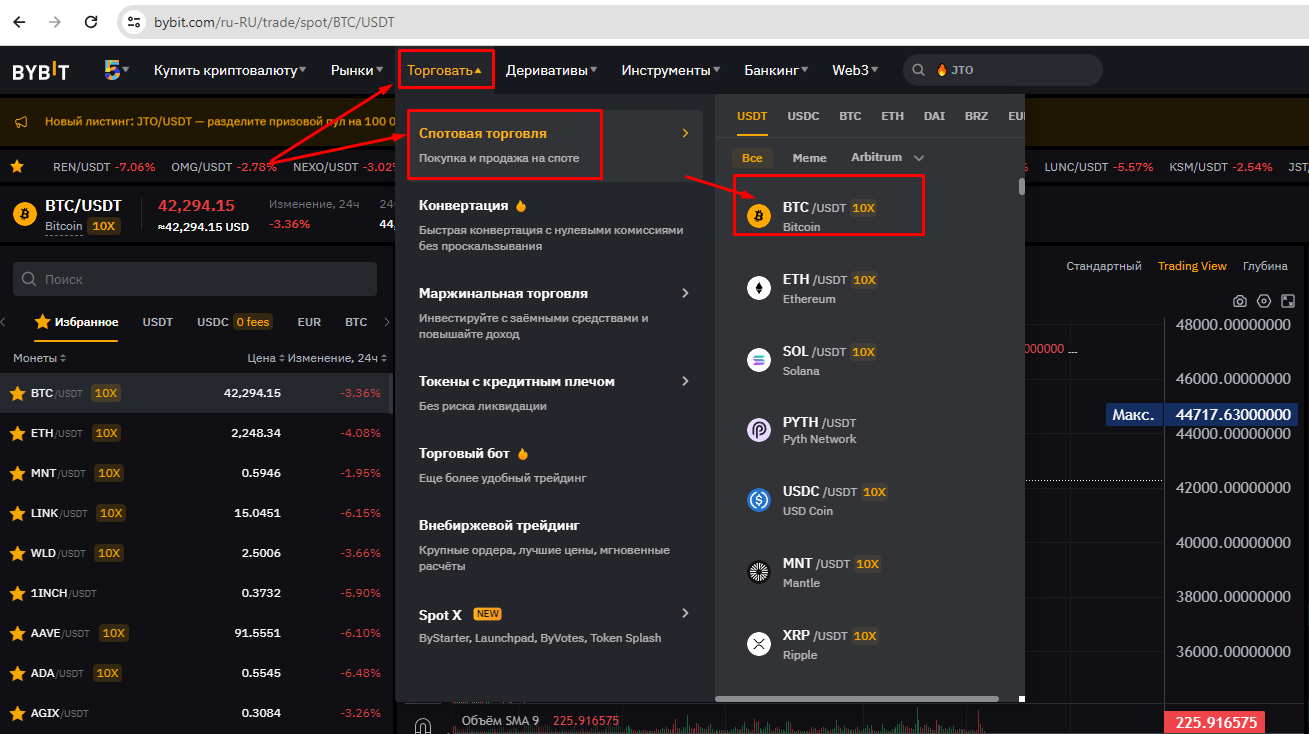Open the Банкинг dropdown menu
The width and height of the screenshot is (1309, 734).
pyautogui.click(x=776, y=70)
